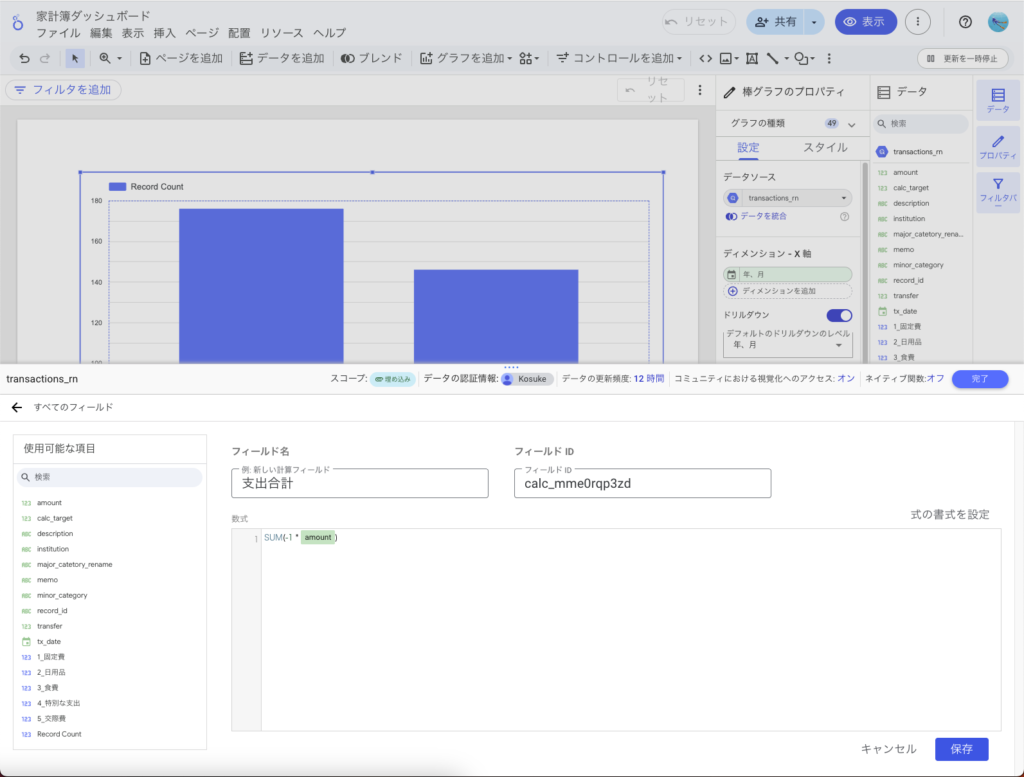Switch to the スタイル tab
Image resolution: width=1024 pixels, height=777 pixels.
click(x=825, y=148)
